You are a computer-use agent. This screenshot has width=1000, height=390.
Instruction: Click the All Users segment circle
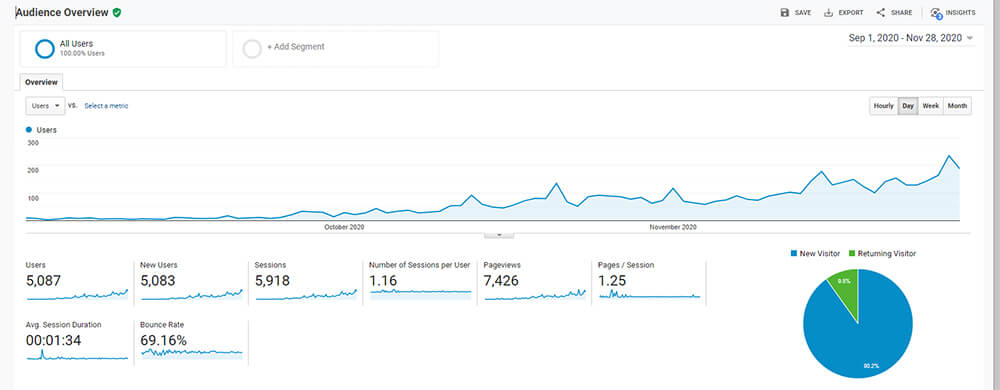[45, 49]
